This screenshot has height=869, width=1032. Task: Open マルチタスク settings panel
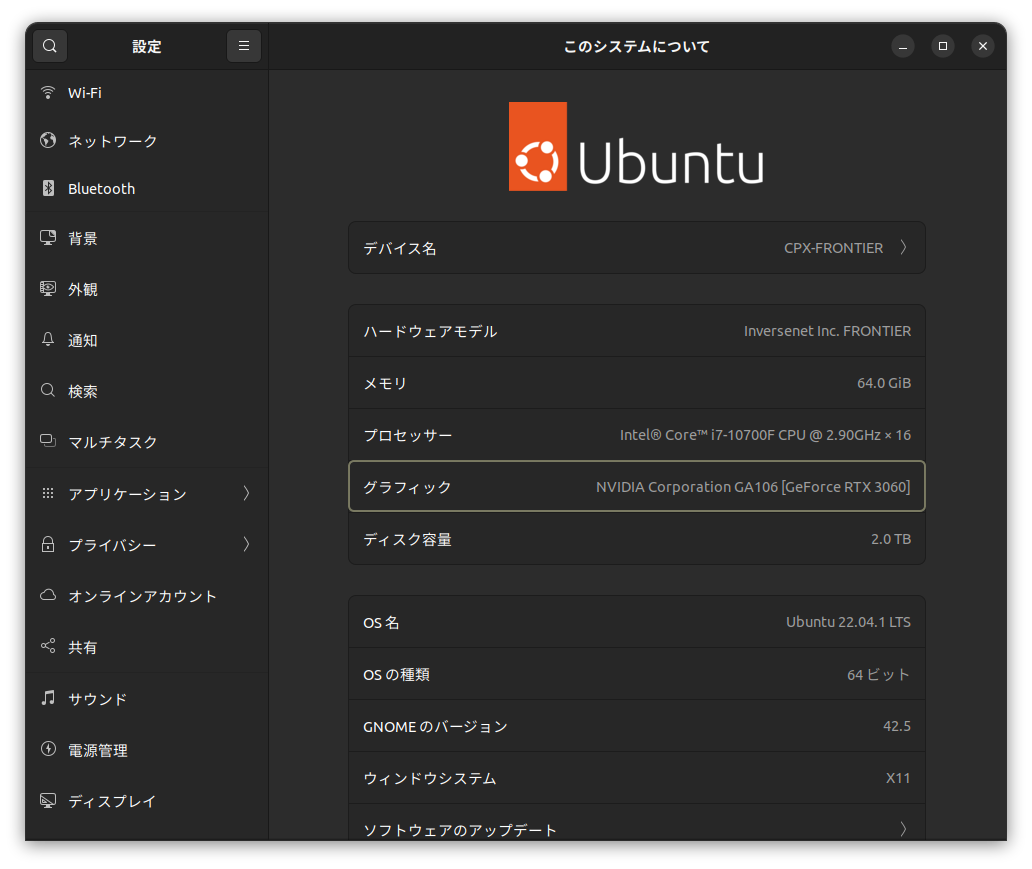[x=147, y=442]
